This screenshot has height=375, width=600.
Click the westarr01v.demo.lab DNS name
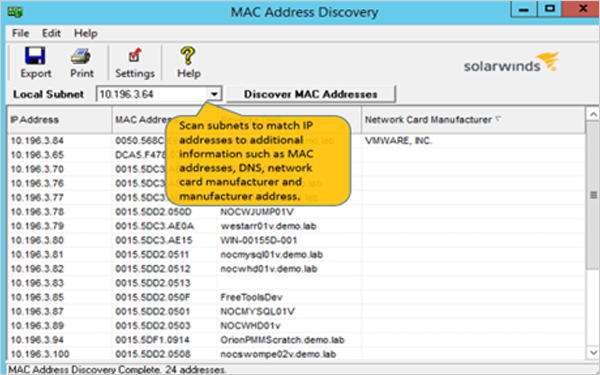point(268,226)
